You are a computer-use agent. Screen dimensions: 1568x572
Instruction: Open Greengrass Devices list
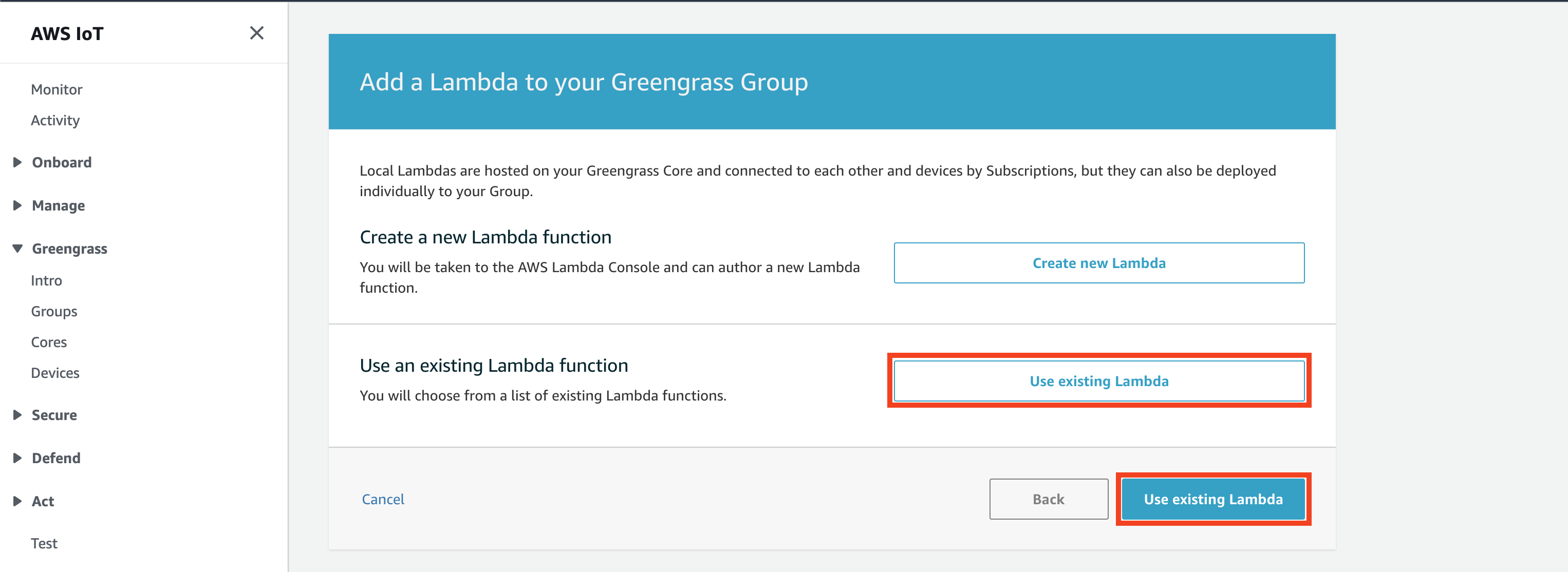point(55,373)
